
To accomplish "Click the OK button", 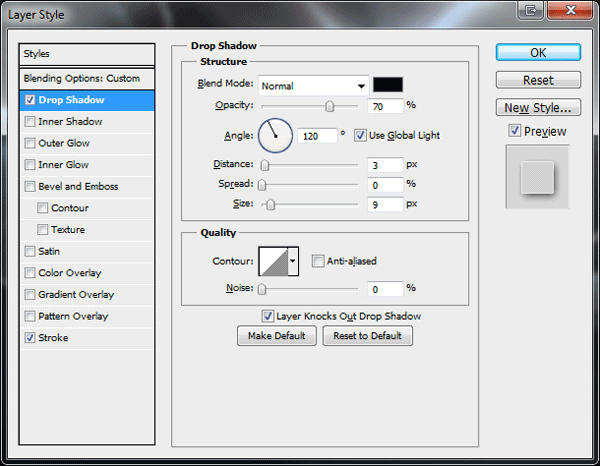I will pyautogui.click(x=538, y=52).
